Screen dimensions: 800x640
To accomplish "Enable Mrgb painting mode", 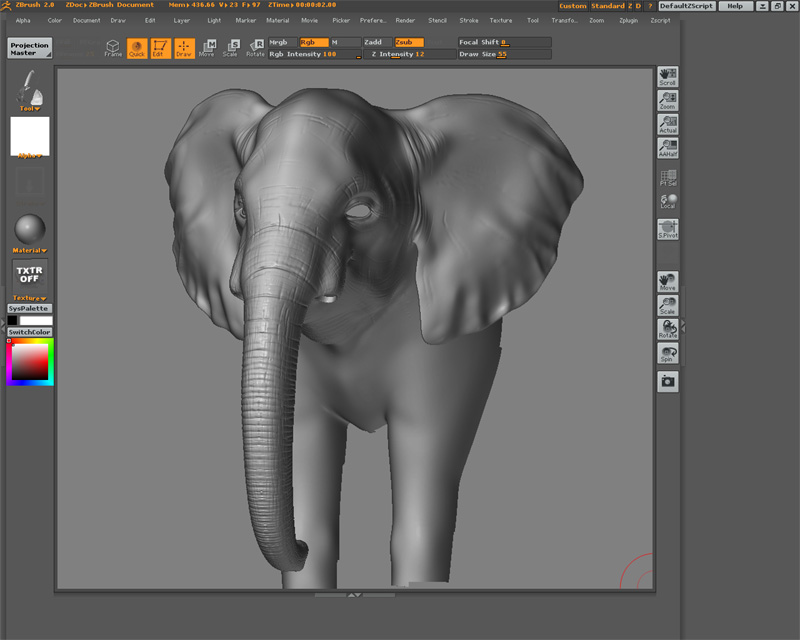I will tap(283, 42).
